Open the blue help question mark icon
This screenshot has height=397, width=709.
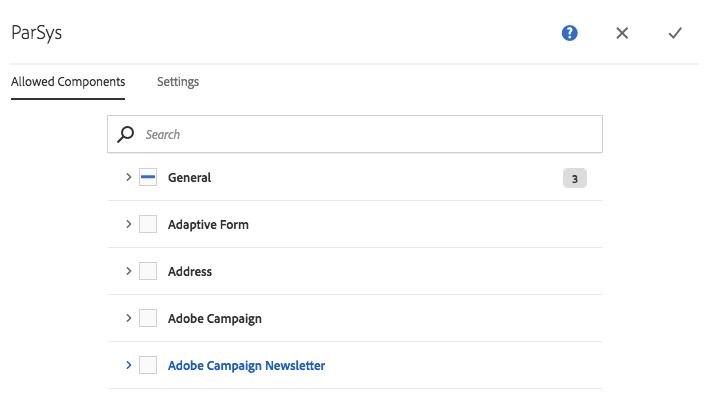point(569,33)
